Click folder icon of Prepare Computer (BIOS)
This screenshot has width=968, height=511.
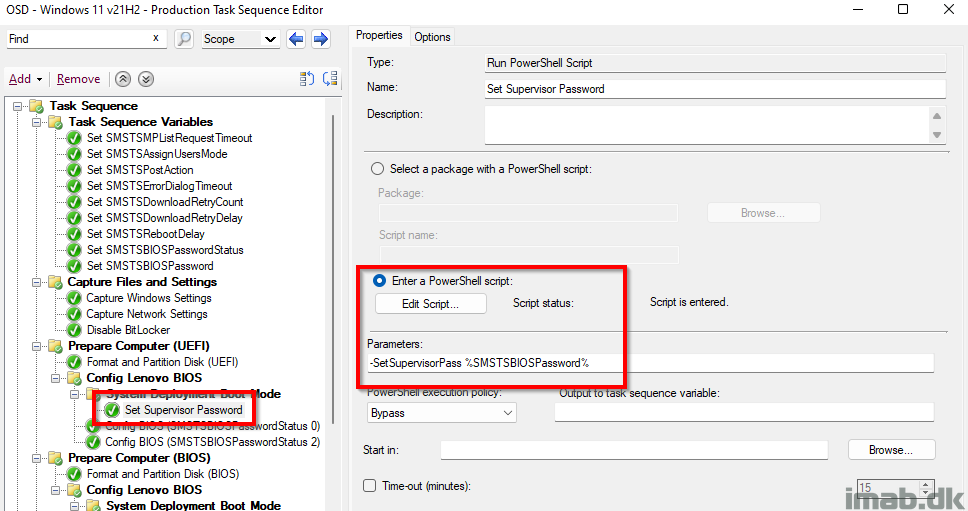[x=55, y=458]
